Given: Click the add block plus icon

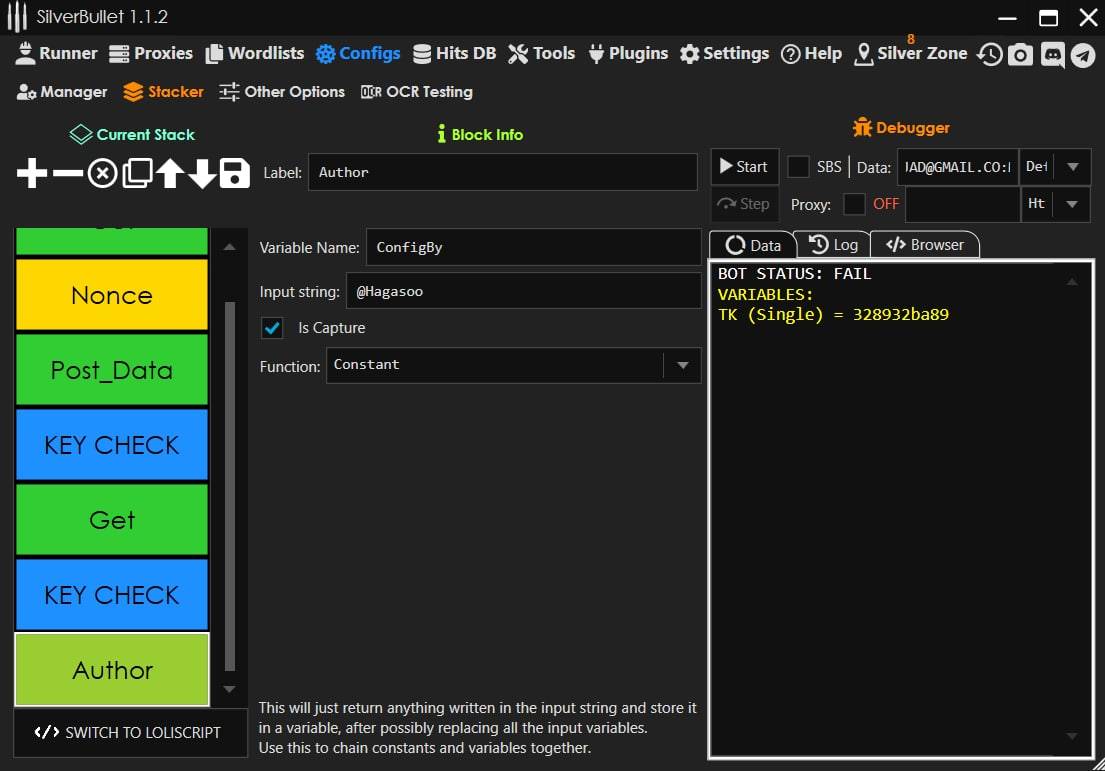Looking at the screenshot, I should click(32, 174).
